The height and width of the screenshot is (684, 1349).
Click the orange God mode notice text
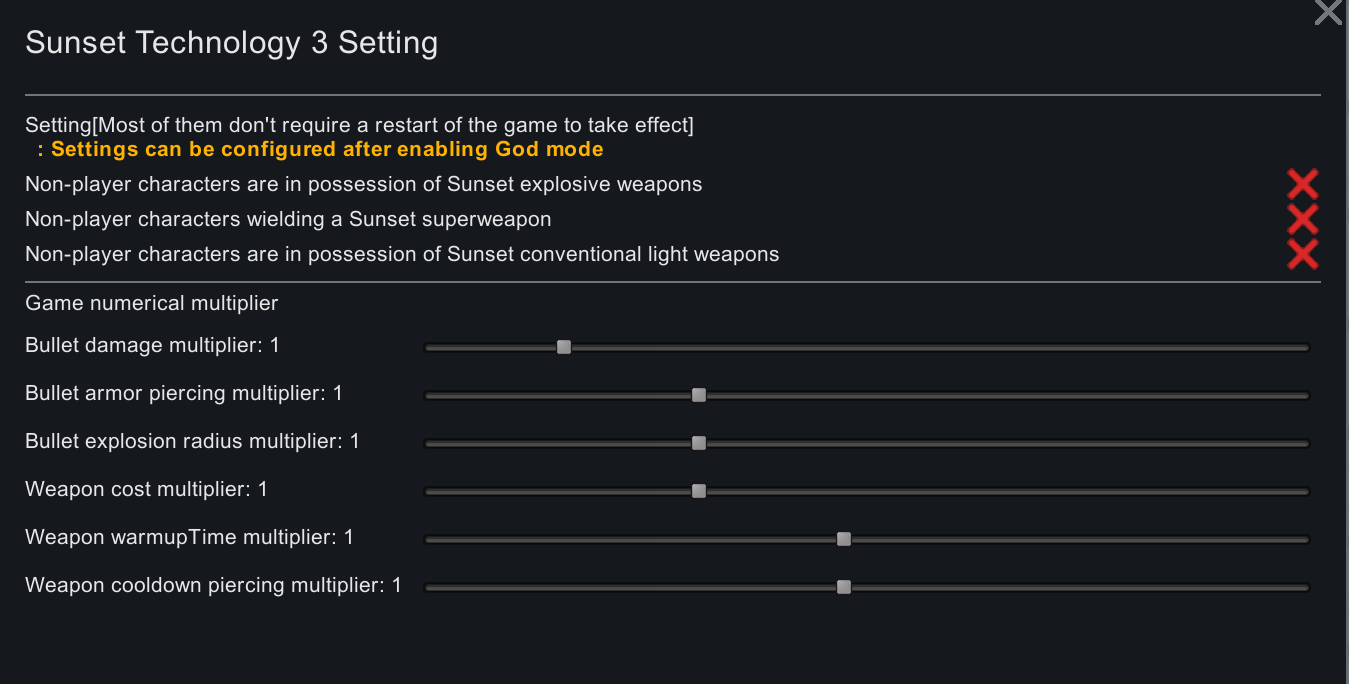point(327,150)
